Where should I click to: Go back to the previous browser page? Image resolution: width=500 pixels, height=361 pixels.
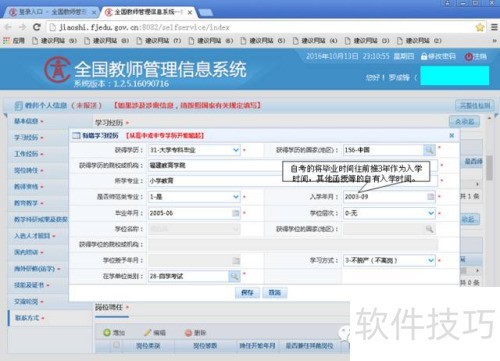click(x=8, y=27)
